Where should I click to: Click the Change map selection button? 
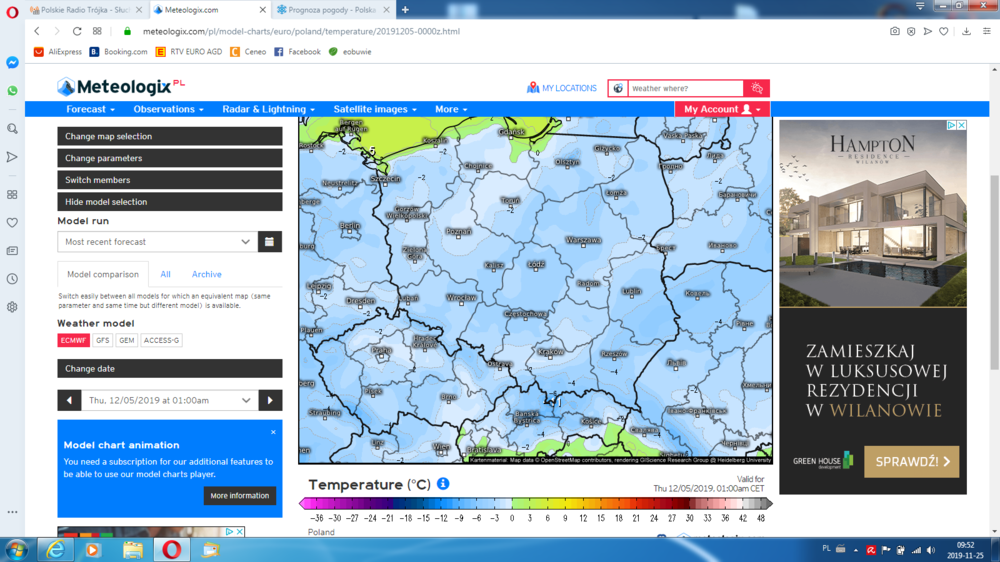coord(170,136)
